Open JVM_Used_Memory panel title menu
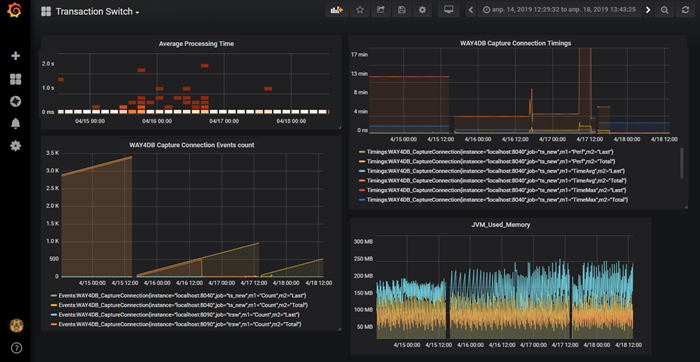The height and width of the screenshot is (362, 700). (502, 225)
